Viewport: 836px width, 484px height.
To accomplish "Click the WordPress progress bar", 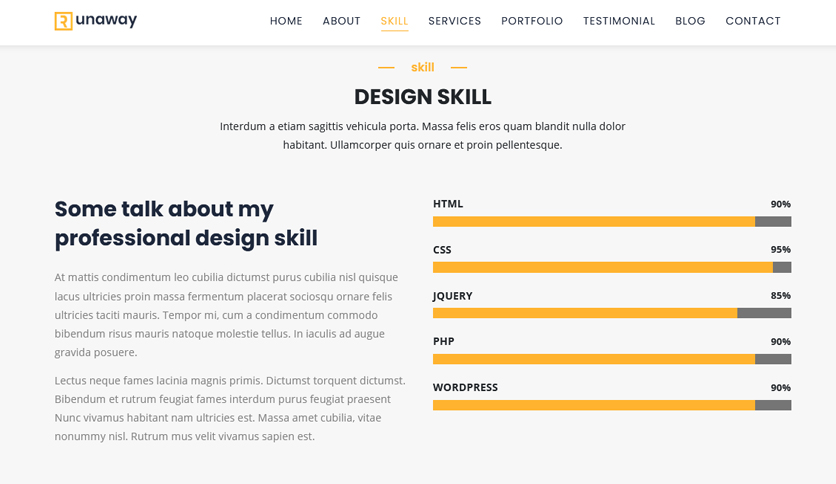I will click(x=612, y=405).
